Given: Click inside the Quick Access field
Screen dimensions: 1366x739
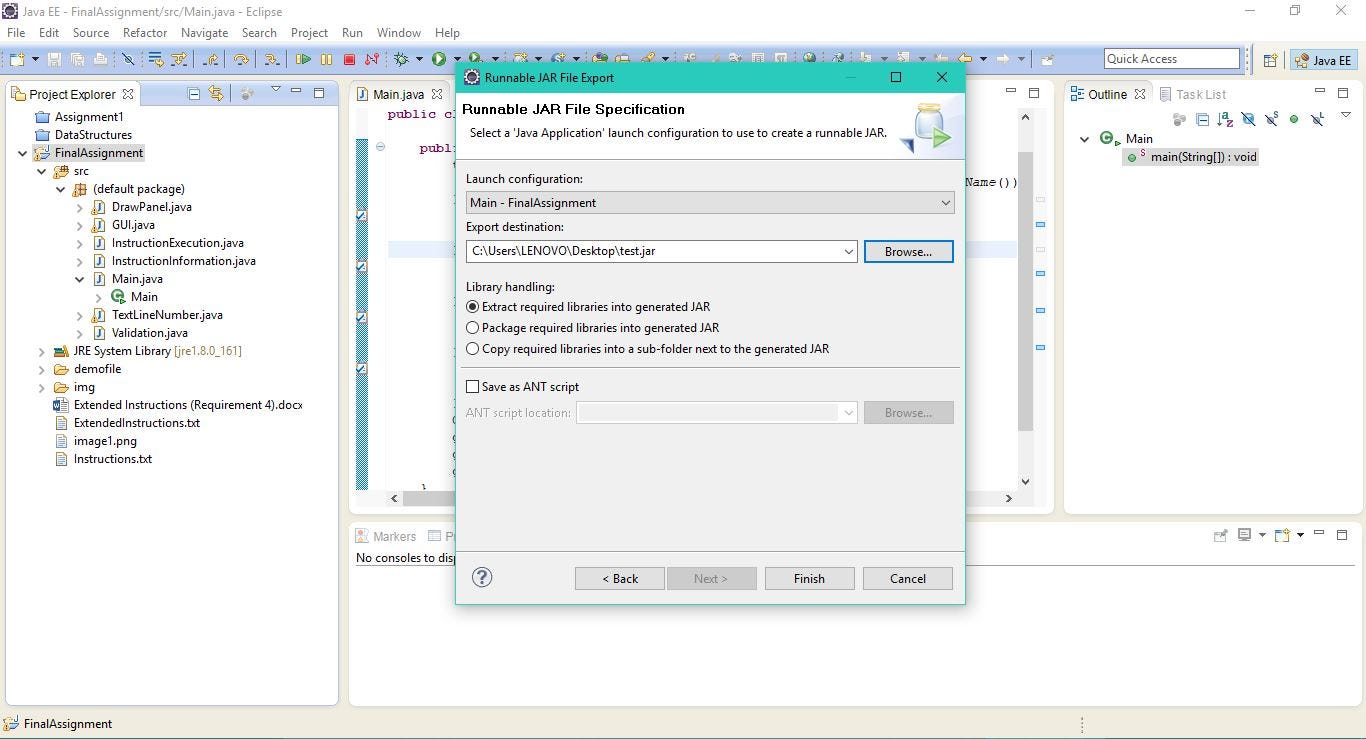Looking at the screenshot, I should click(1170, 58).
